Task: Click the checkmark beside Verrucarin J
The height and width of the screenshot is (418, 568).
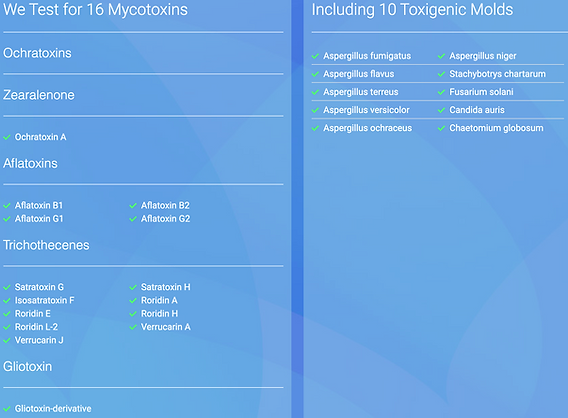Action: coord(7,340)
